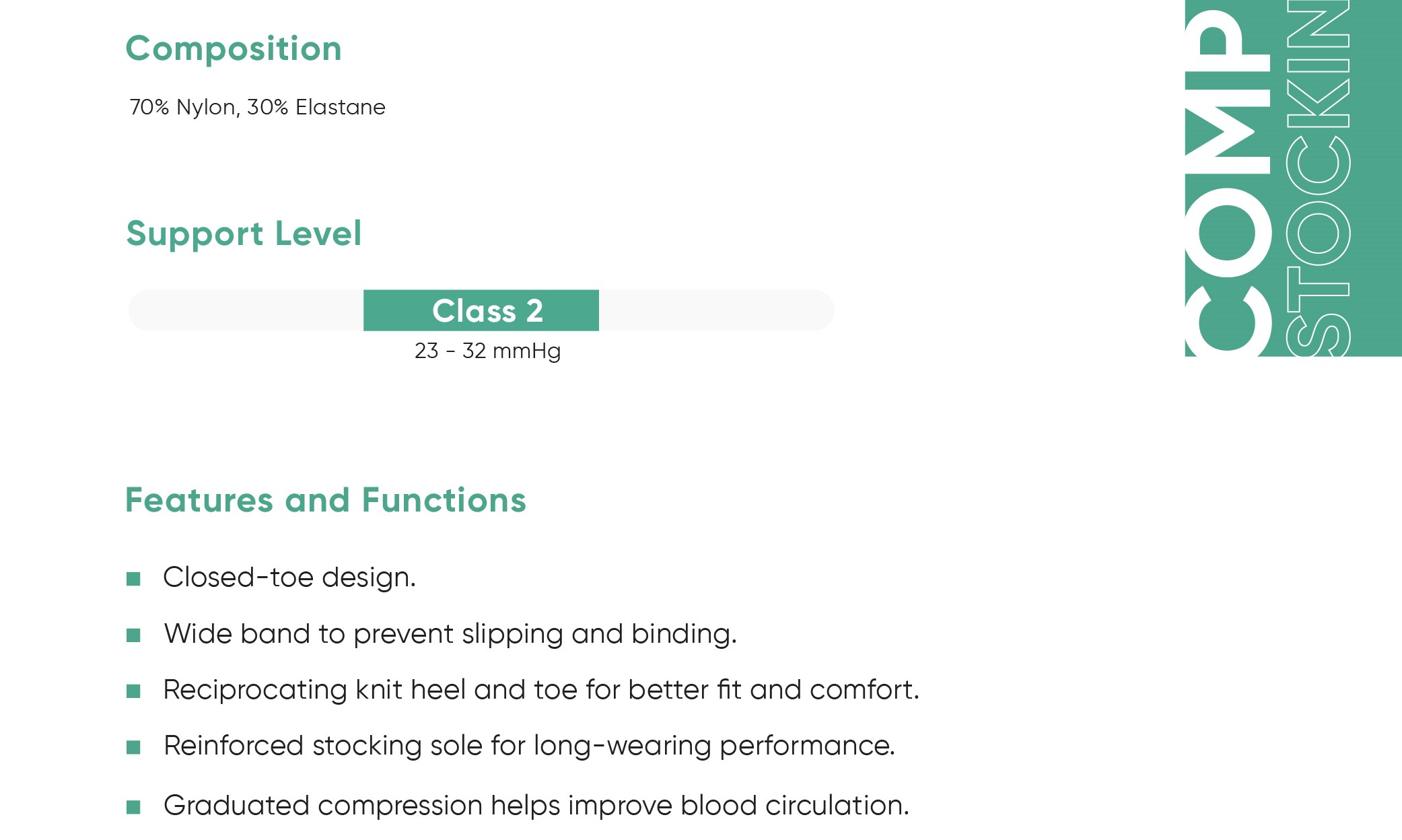Click the bullet square before Wide band
The width and height of the screenshot is (1402, 840).
pos(133,635)
